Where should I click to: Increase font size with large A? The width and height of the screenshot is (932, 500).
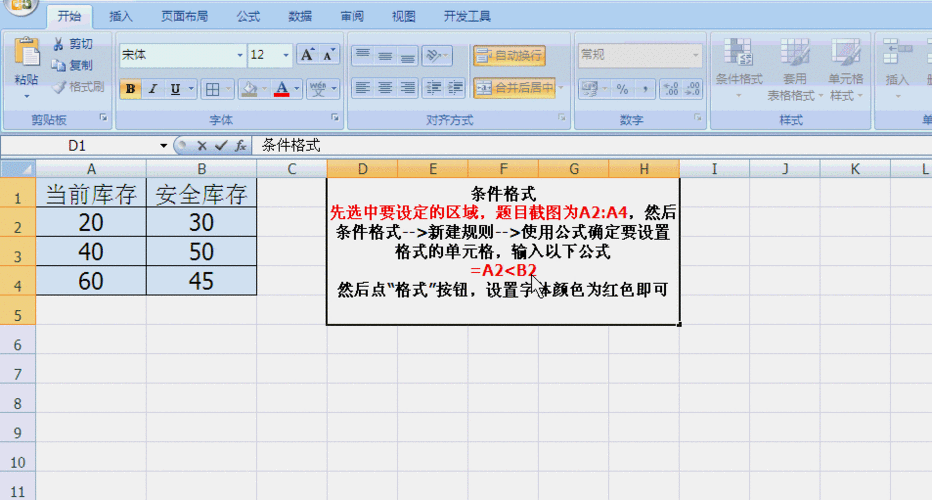click(x=307, y=55)
